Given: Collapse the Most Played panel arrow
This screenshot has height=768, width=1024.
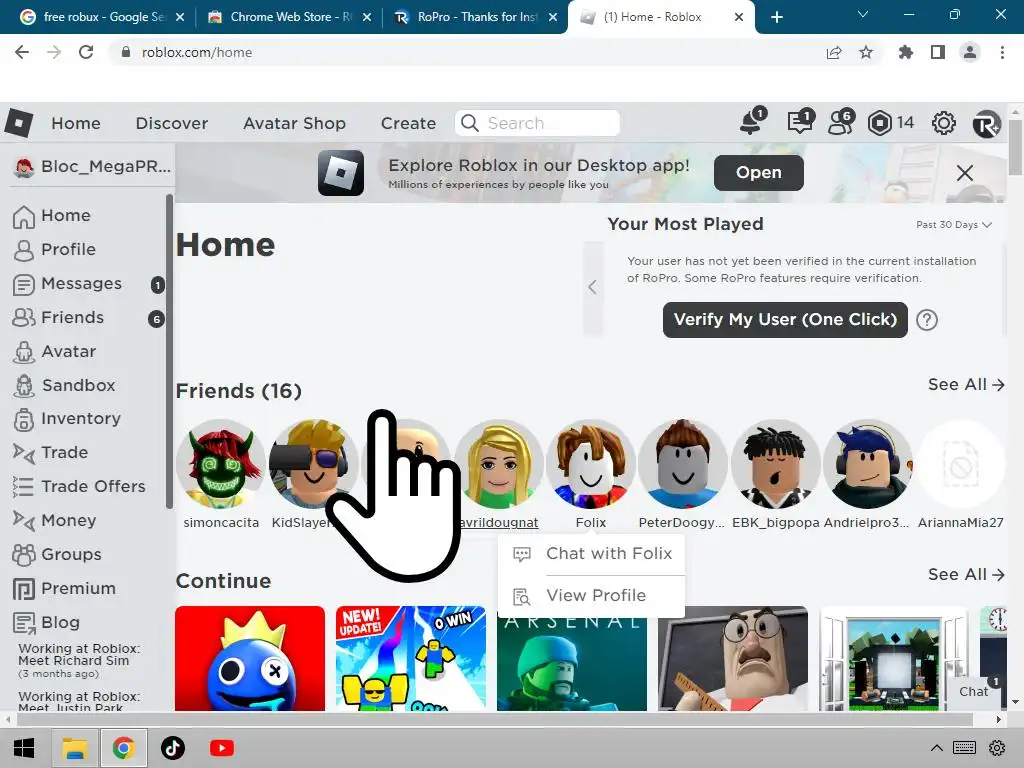Looking at the screenshot, I should click(593, 287).
